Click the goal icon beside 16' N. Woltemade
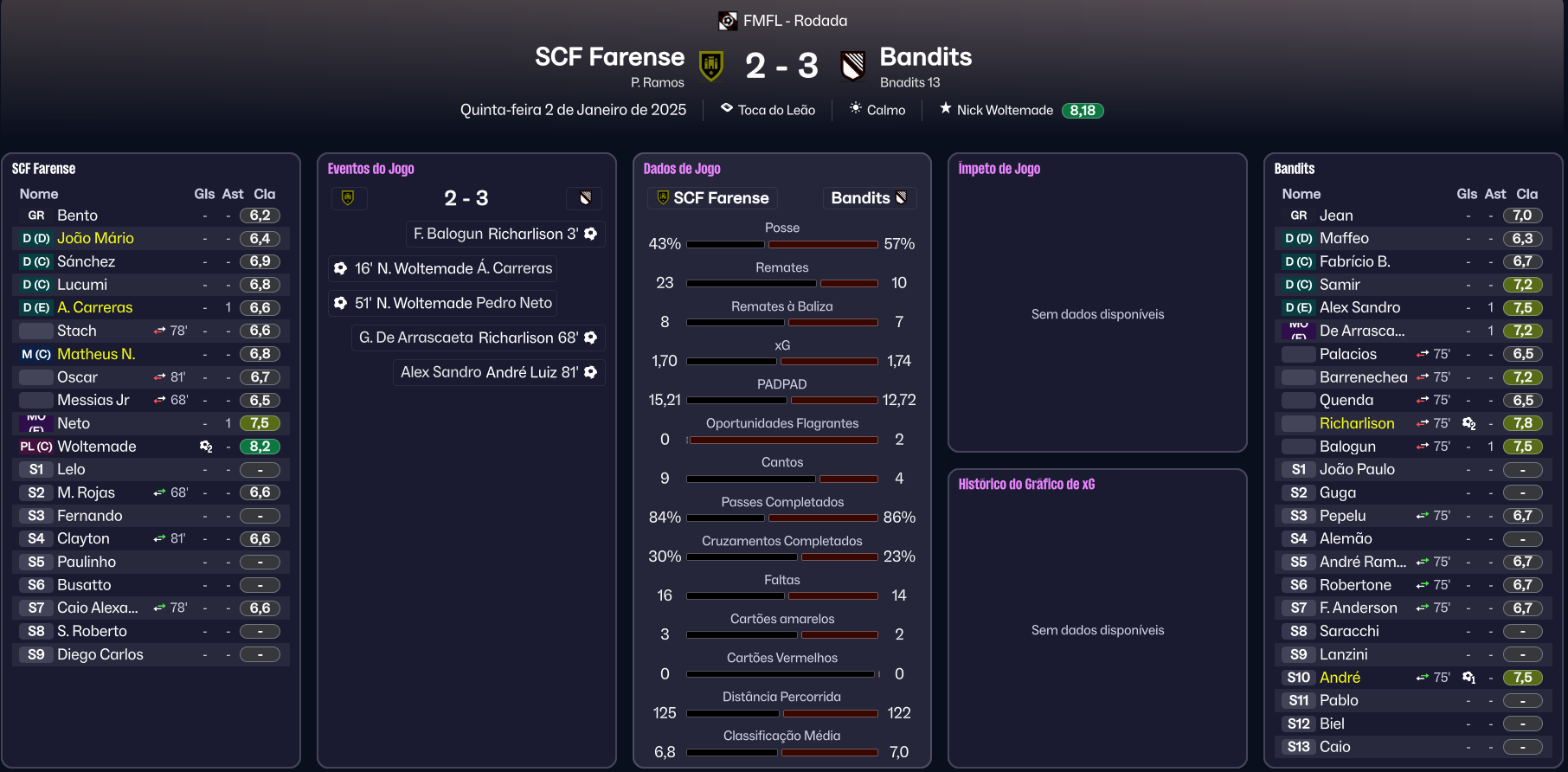The image size is (1568, 772). [x=341, y=268]
